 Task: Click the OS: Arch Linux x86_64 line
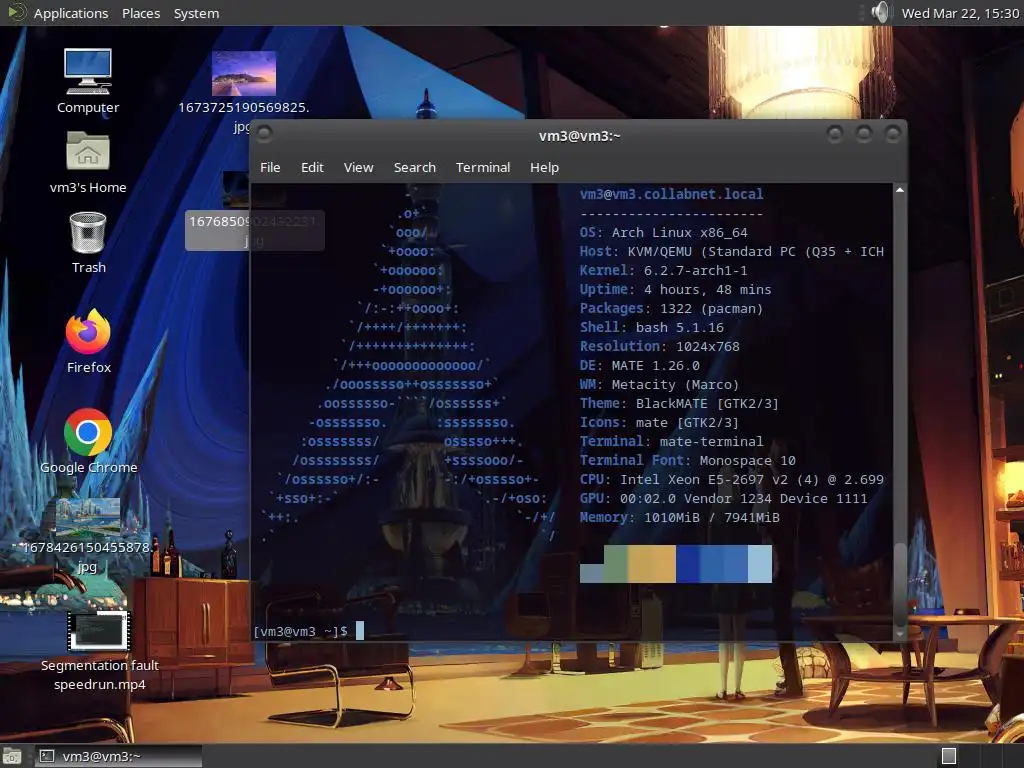point(664,232)
